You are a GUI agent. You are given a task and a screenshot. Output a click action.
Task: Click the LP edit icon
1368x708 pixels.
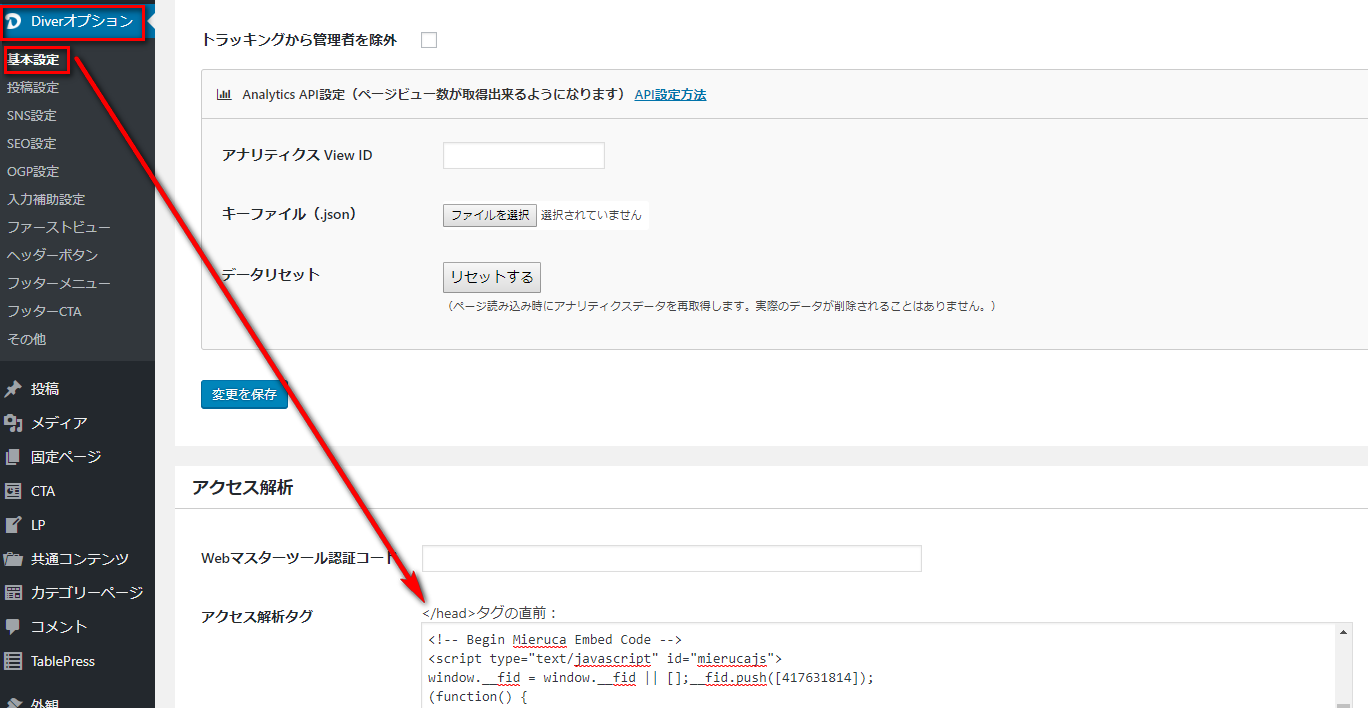[13, 525]
